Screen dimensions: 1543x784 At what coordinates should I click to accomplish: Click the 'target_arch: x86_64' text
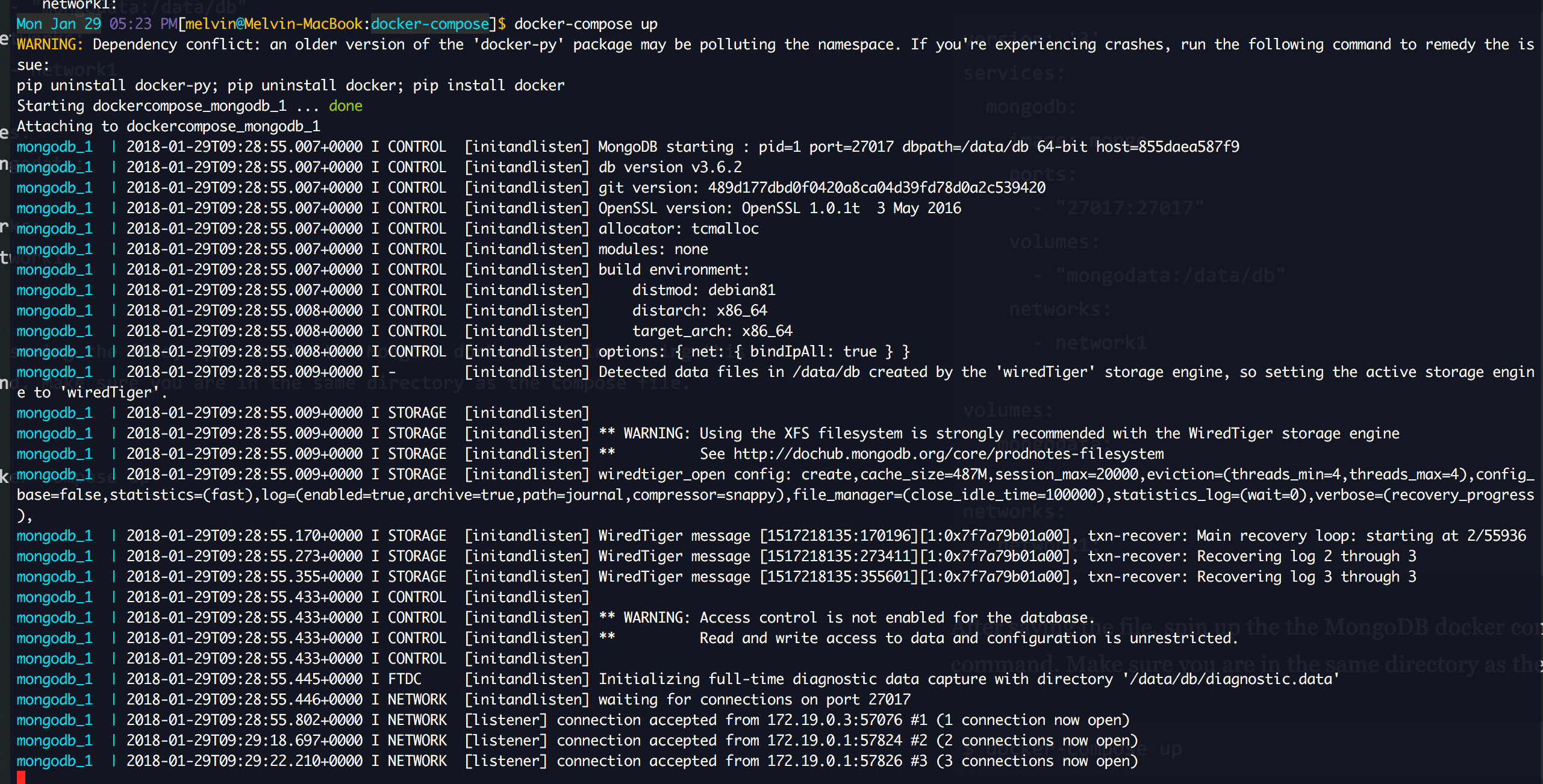712,331
